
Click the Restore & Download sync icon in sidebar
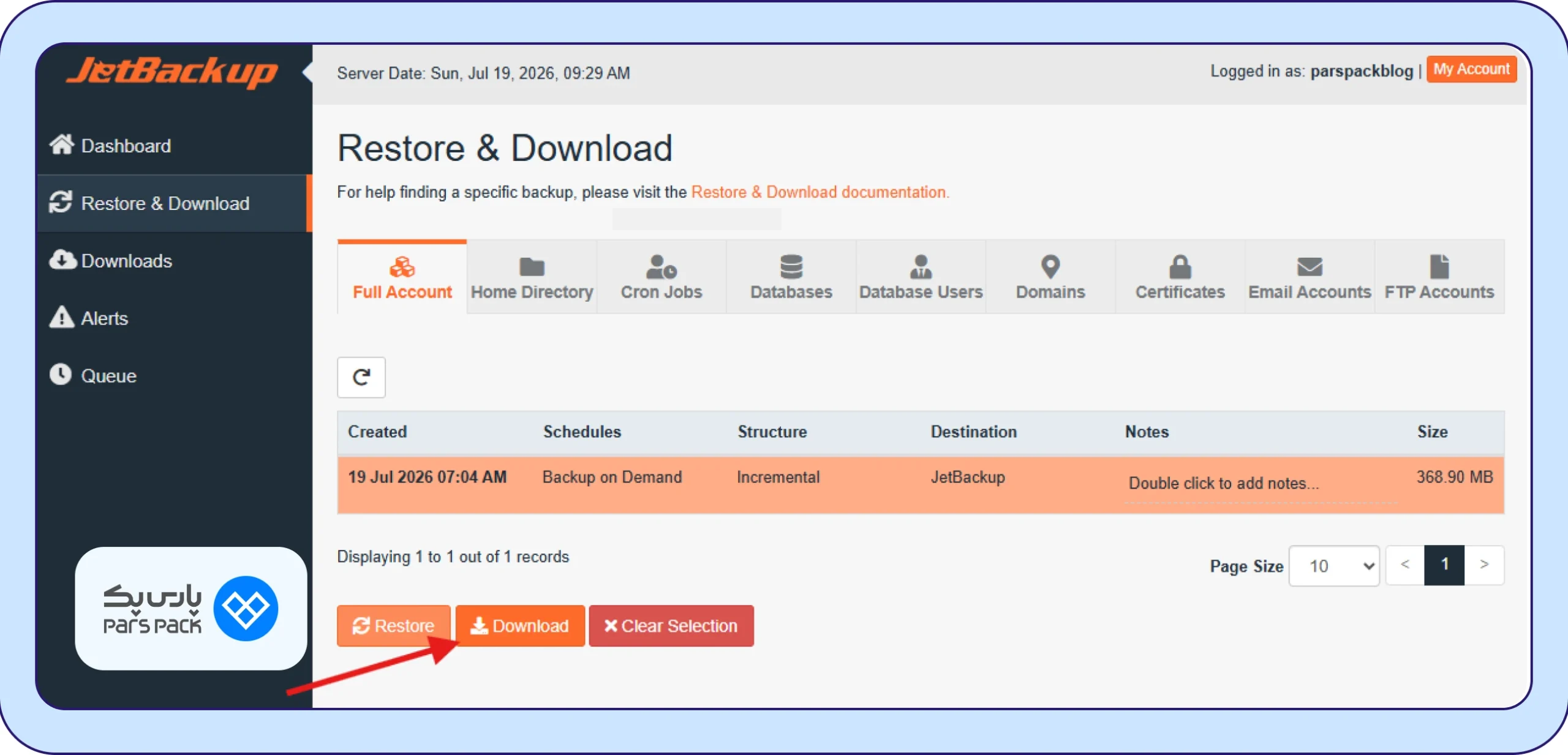(x=61, y=202)
